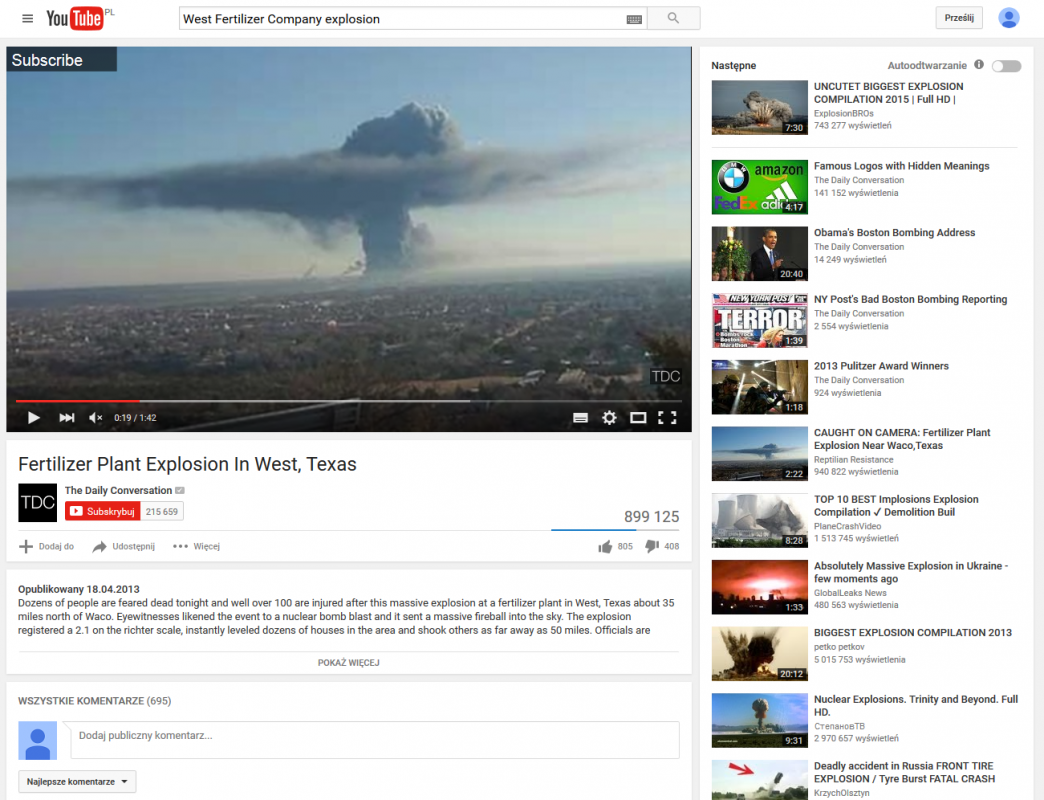Click the petko petkov channel name

(839, 647)
